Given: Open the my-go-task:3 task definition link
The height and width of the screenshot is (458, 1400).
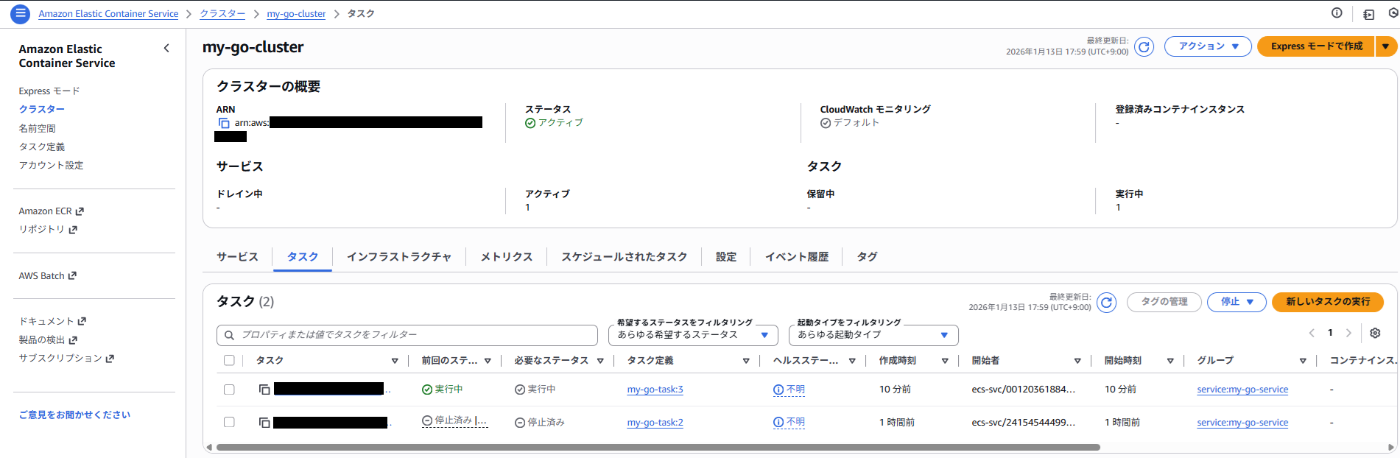Looking at the screenshot, I should [x=655, y=389].
